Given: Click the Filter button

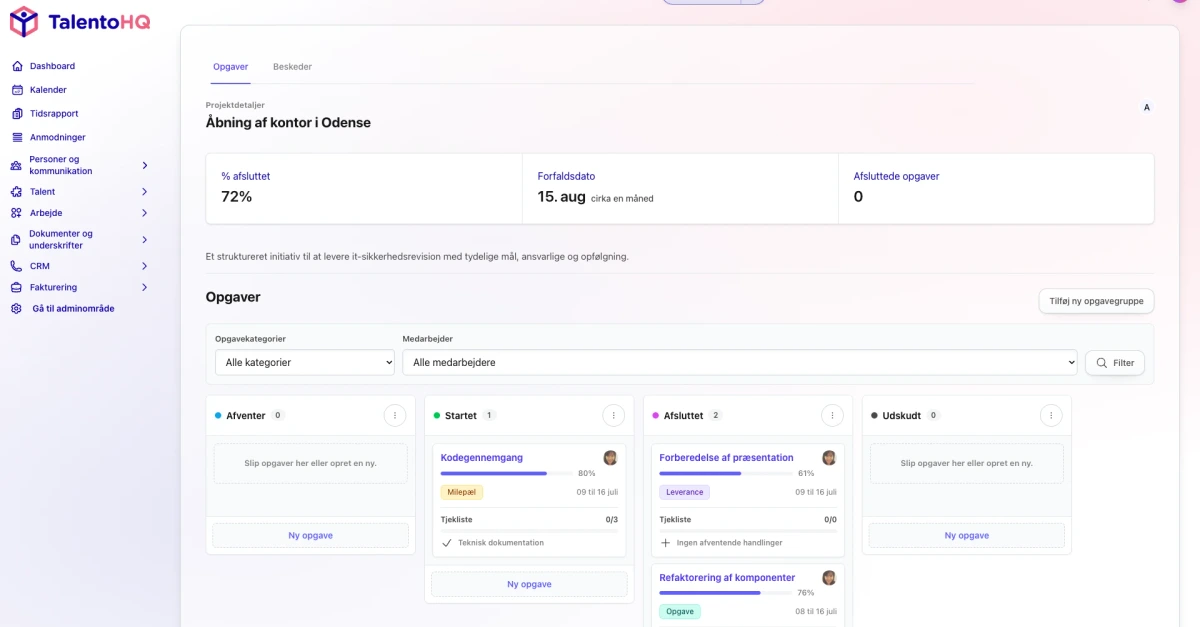Looking at the screenshot, I should [1115, 363].
